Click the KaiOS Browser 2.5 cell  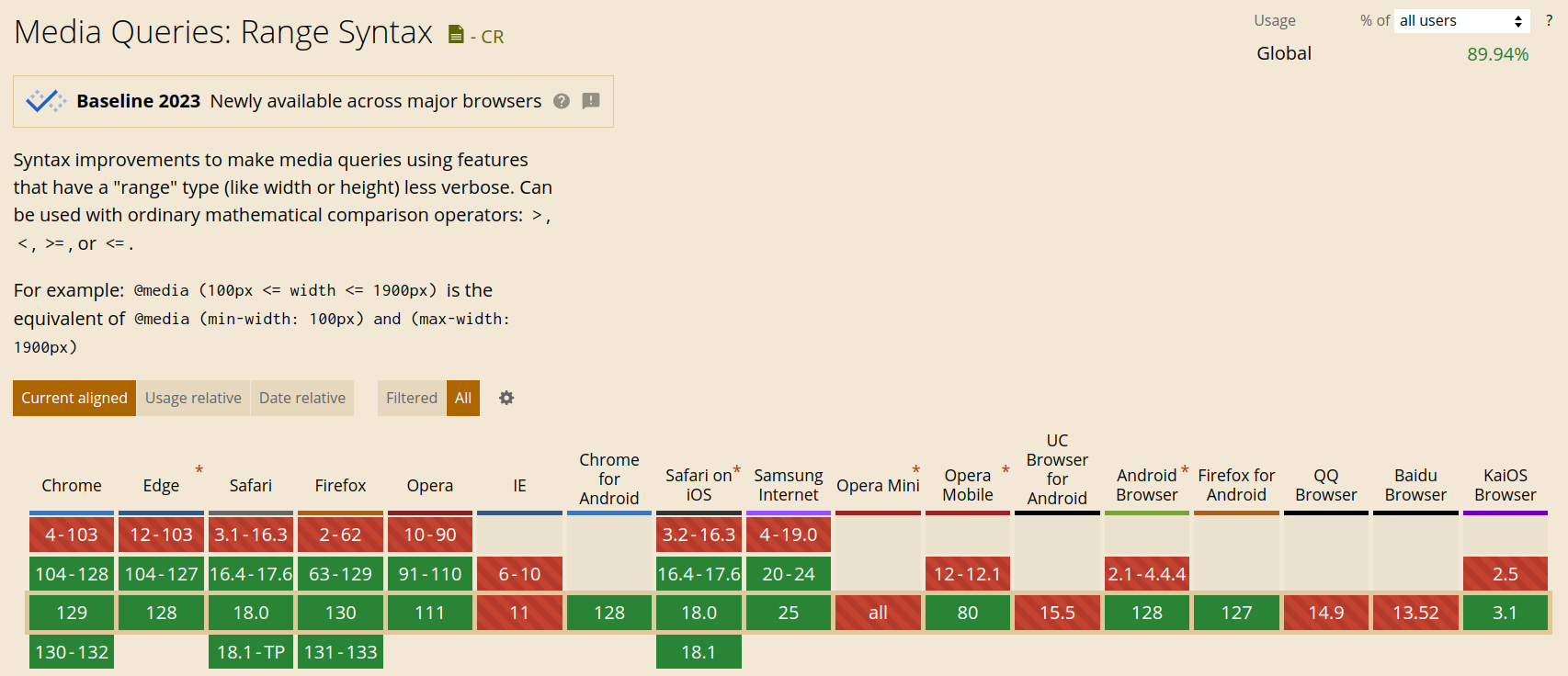(x=1505, y=574)
